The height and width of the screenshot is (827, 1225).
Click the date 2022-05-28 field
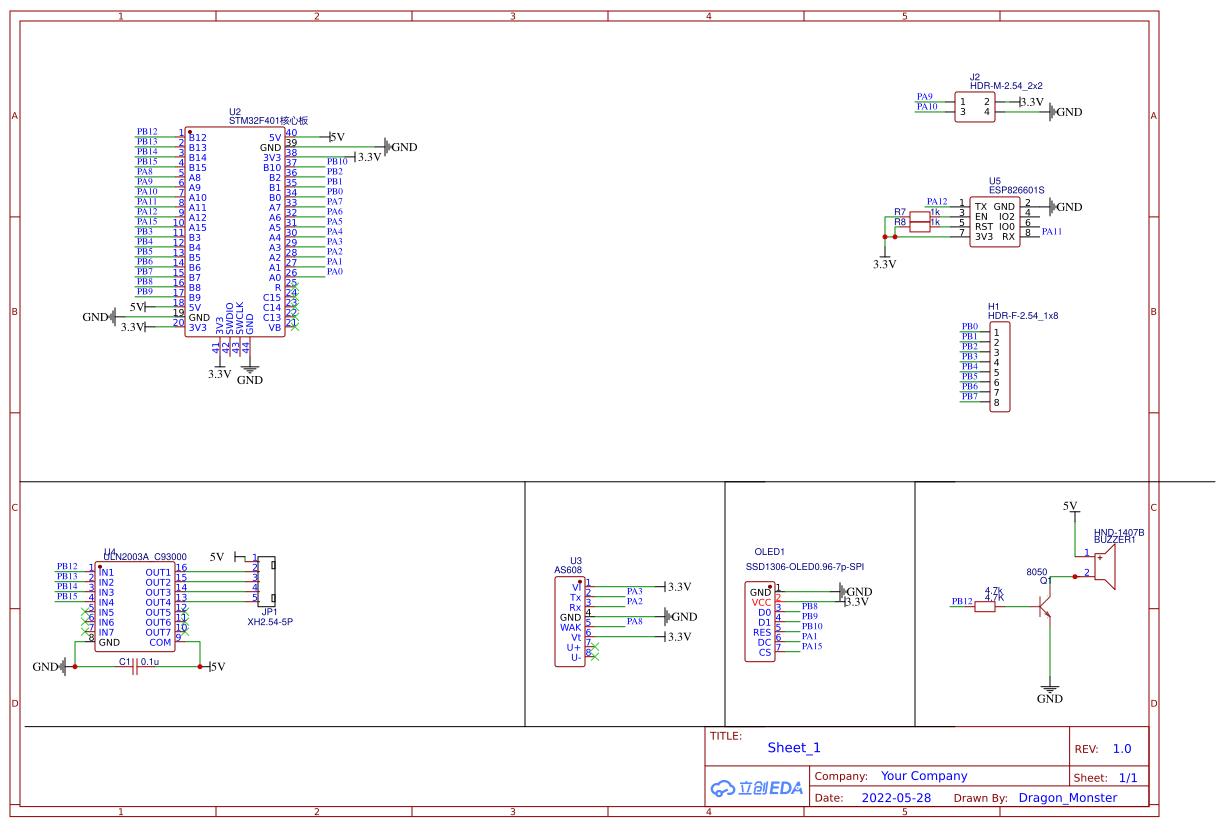coord(896,798)
